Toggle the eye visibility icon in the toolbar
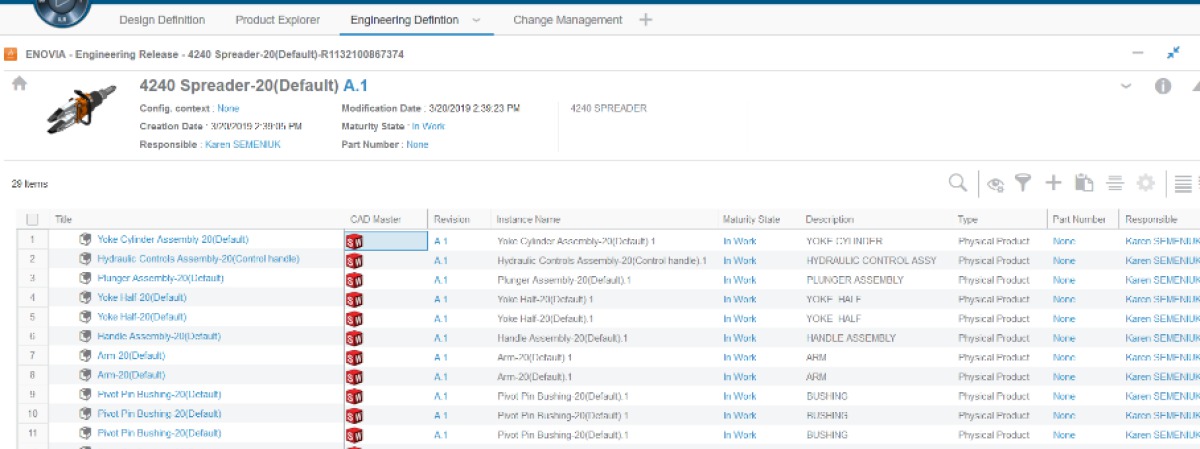The height and width of the screenshot is (449, 1200). pos(994,183)
